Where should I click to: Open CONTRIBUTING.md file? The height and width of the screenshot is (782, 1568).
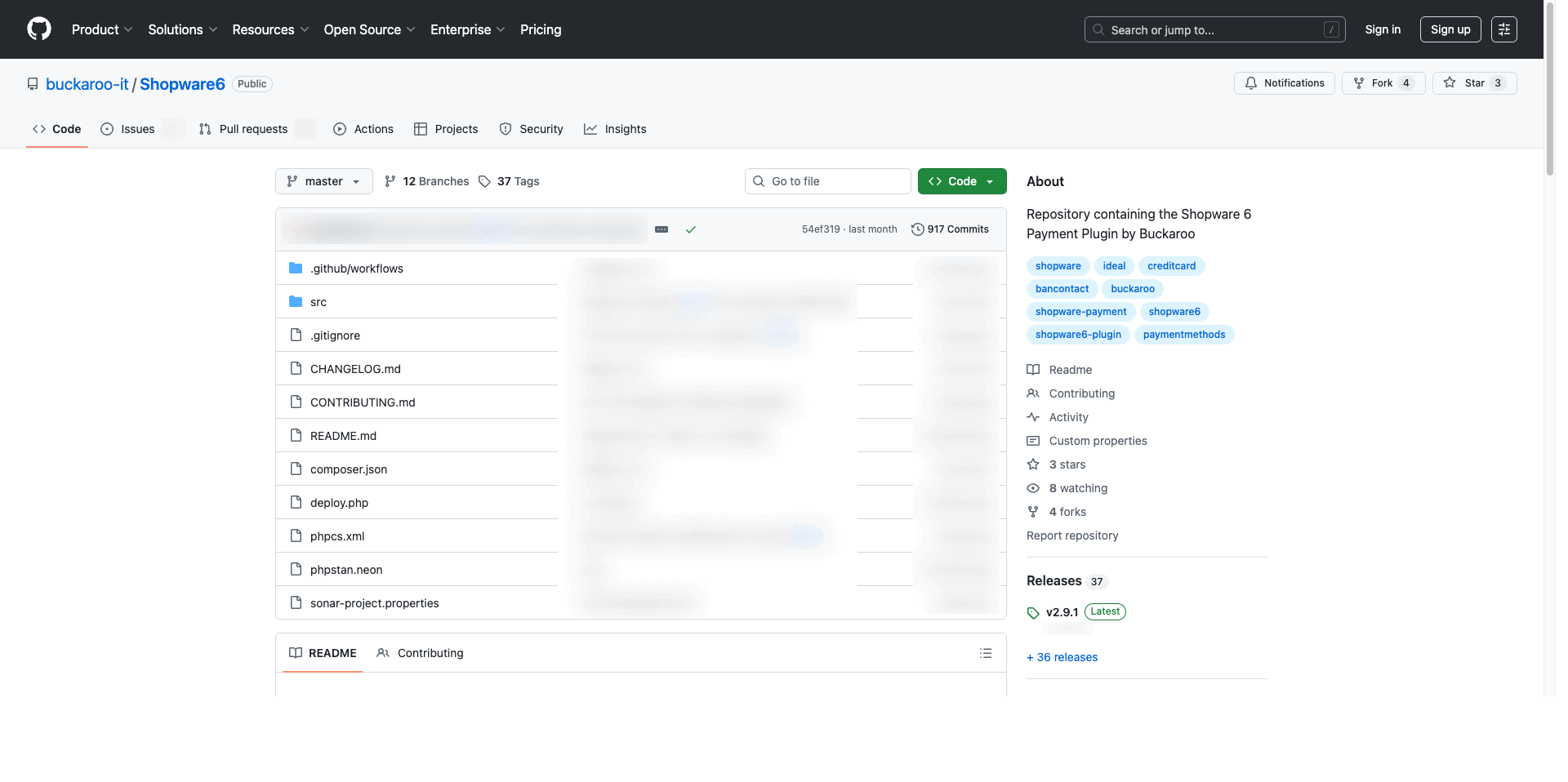[x=363, y=402]
